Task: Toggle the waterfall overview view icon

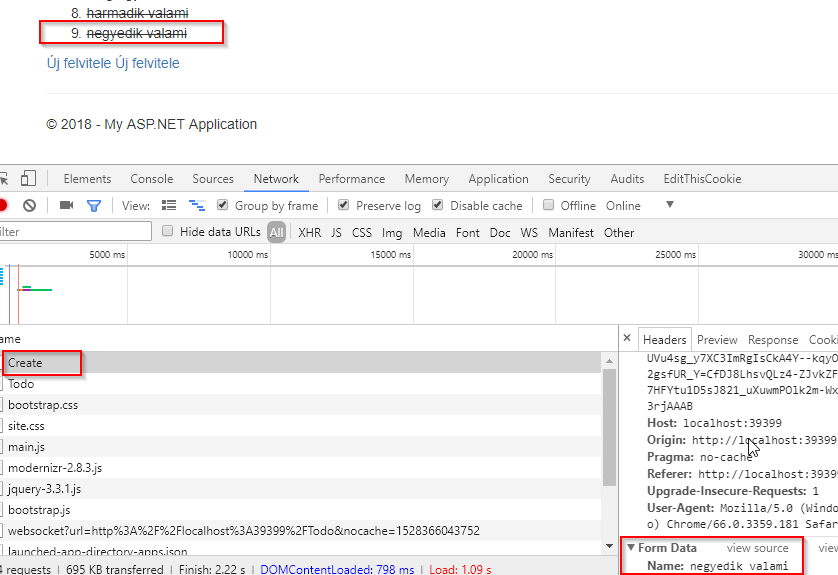Action: coord(197,205)
